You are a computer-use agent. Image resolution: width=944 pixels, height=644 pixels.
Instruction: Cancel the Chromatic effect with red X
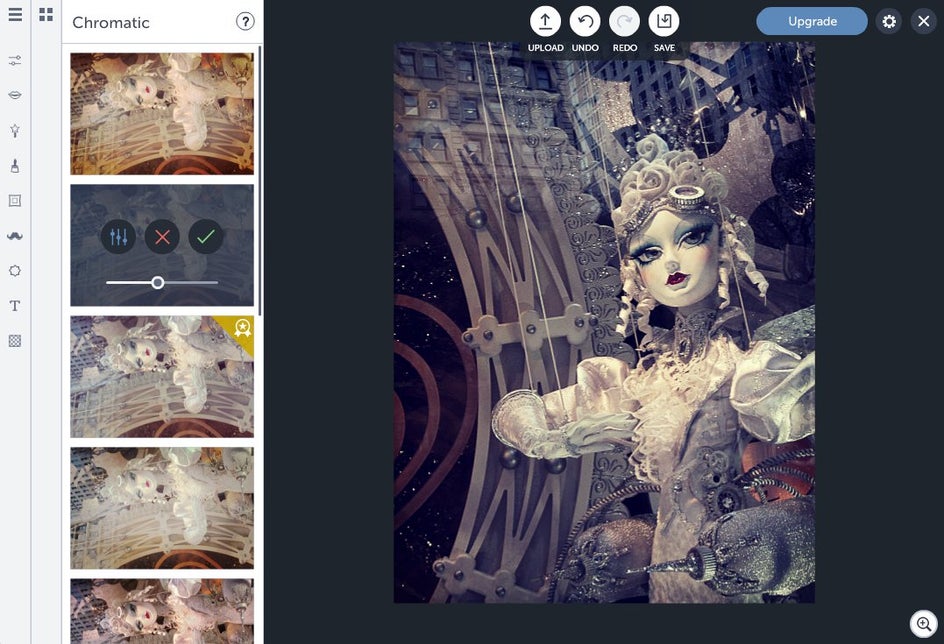pyautogui.click(x=162, y=237)
